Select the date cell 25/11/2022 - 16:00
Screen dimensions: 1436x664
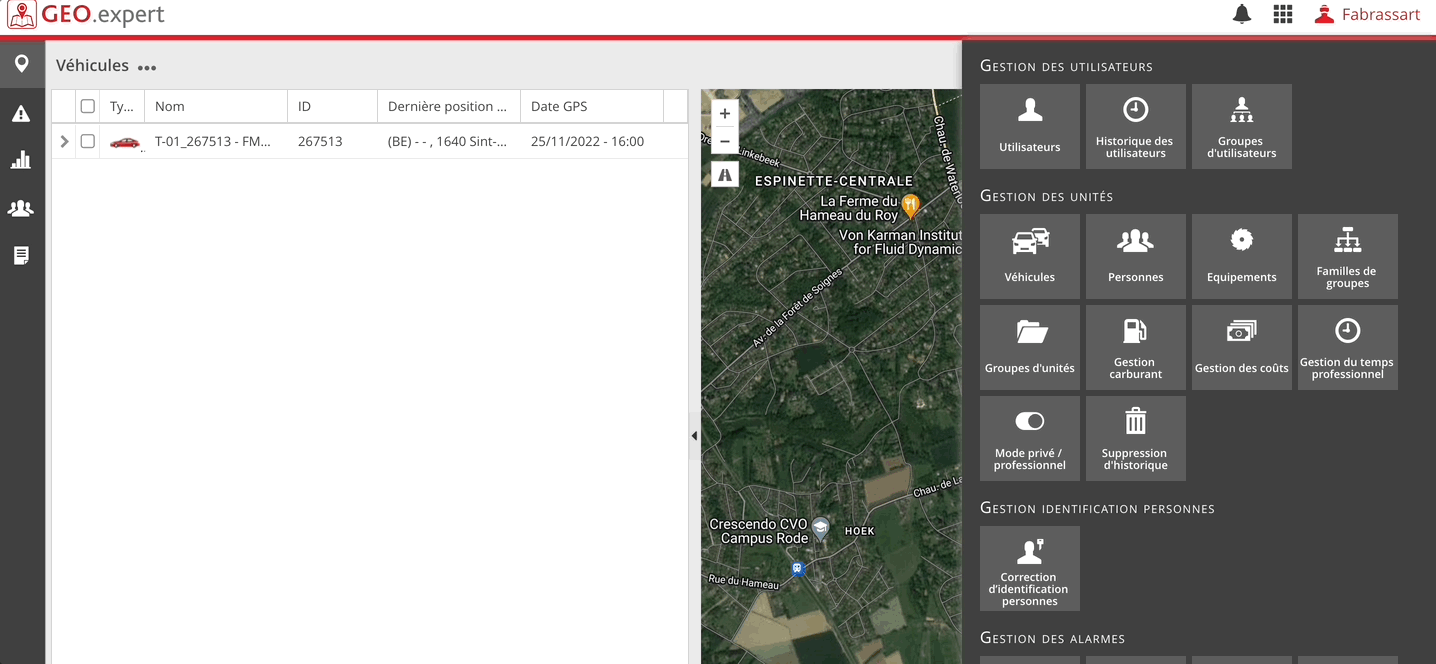point(588,141)
